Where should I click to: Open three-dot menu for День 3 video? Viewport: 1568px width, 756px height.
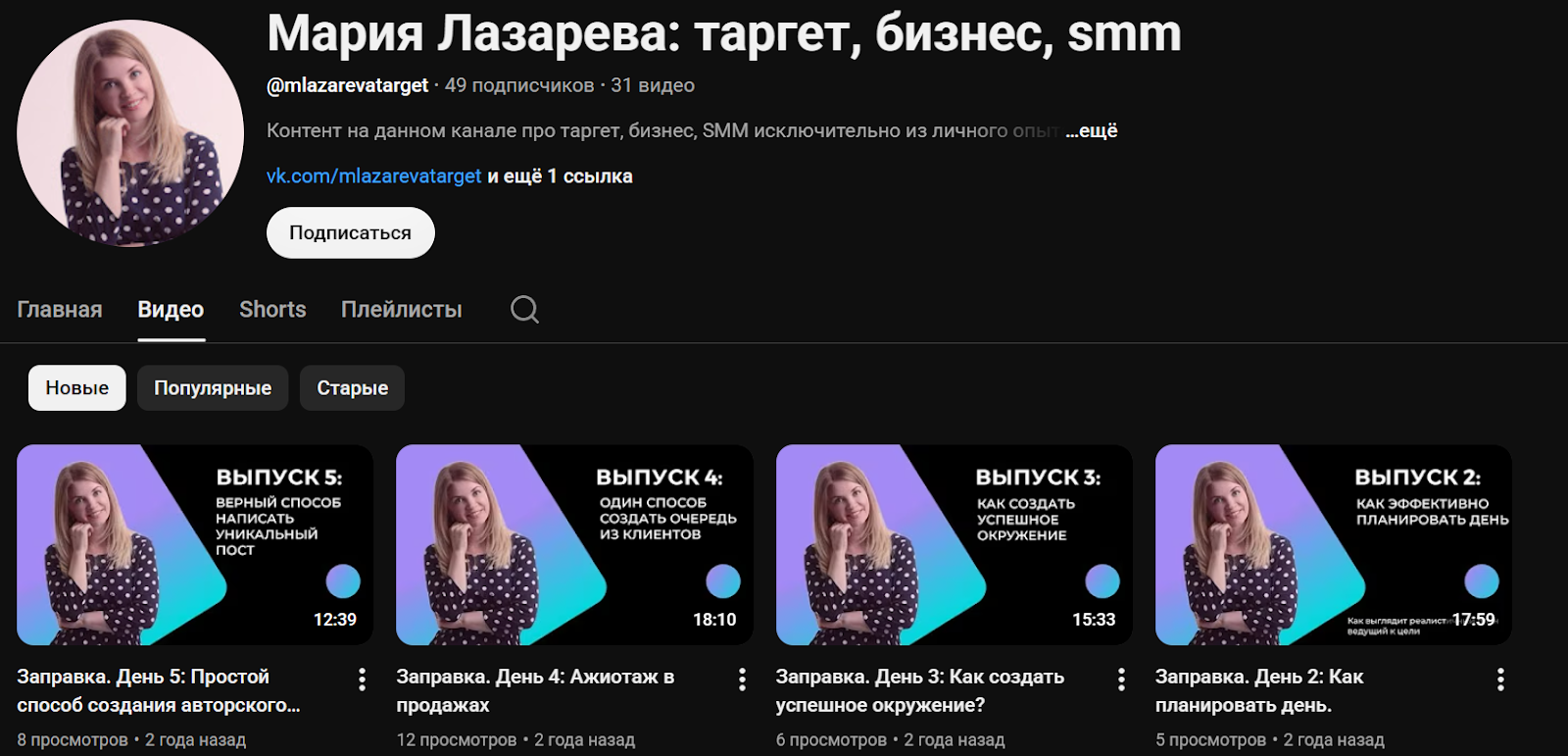[x=1121, y=680]
